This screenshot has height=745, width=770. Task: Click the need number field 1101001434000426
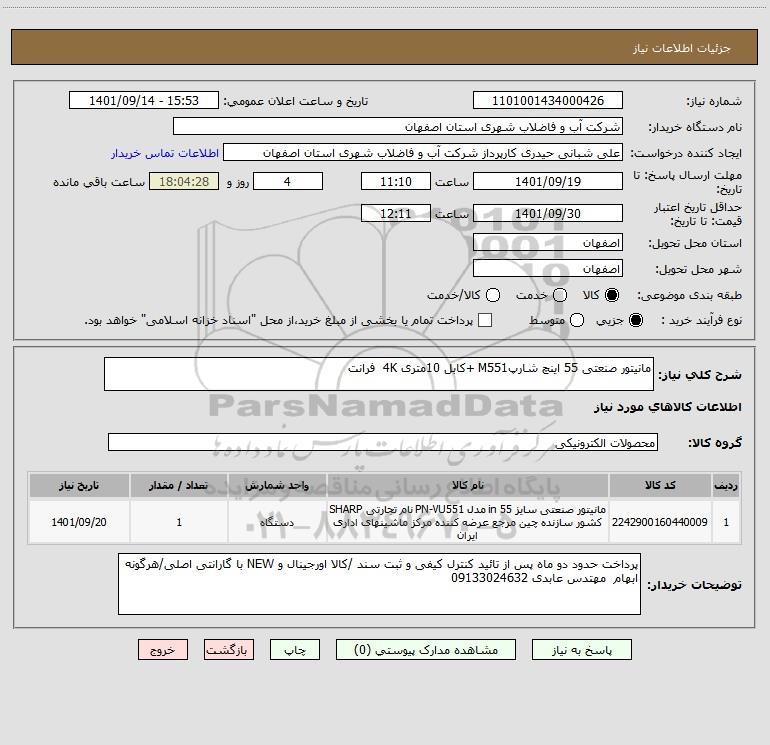(x=548, y=100)
